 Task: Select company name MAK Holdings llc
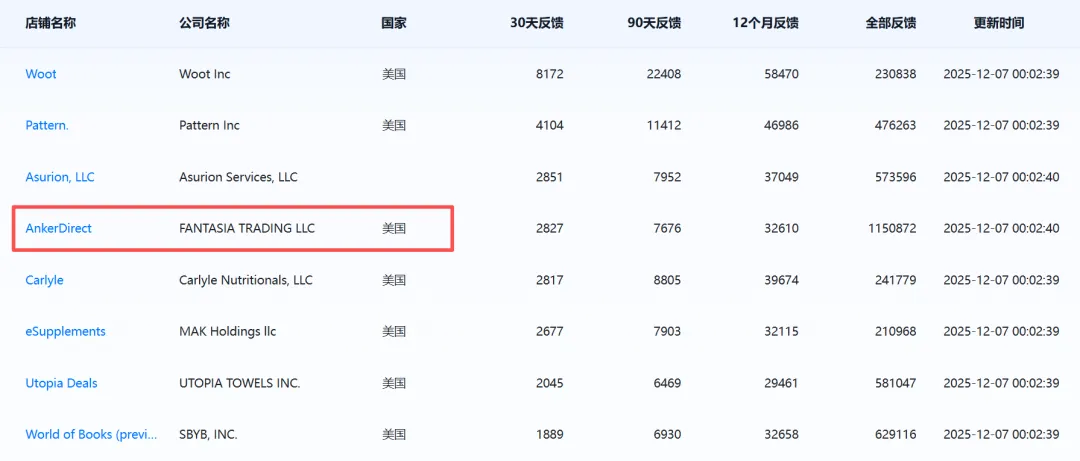click(x=227, y=331)
